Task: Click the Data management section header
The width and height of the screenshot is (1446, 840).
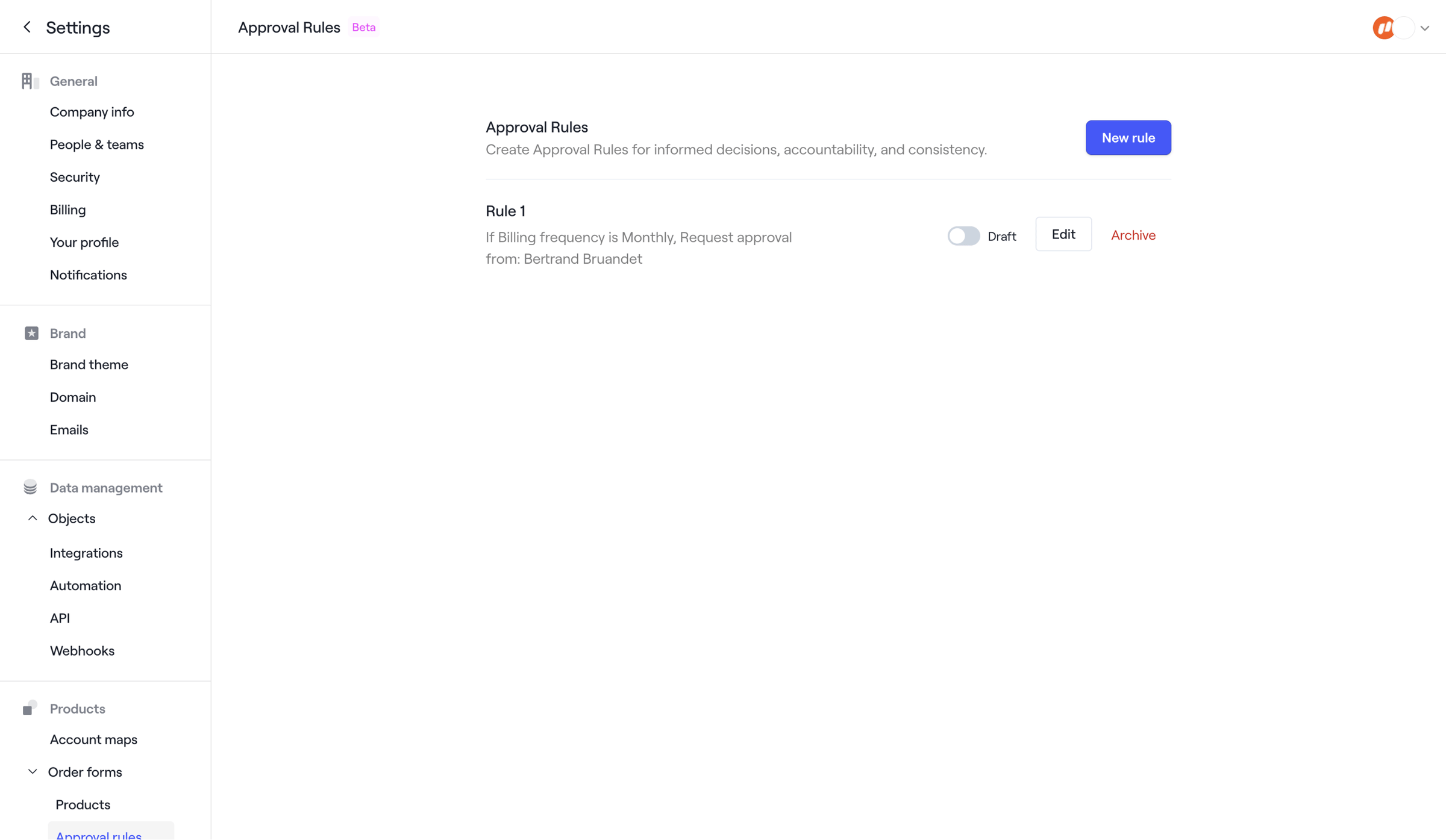Action: (x=106, y=487)
